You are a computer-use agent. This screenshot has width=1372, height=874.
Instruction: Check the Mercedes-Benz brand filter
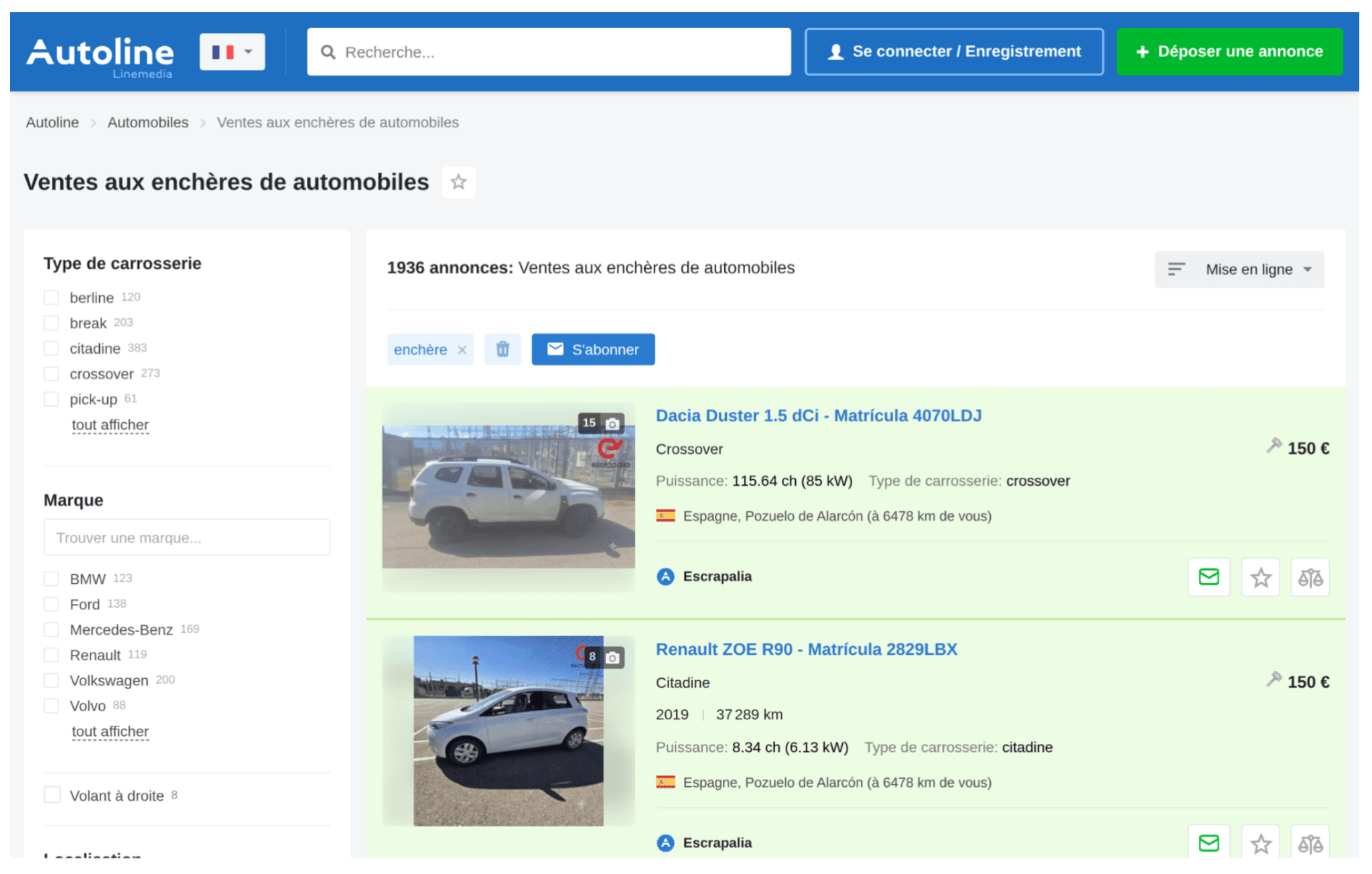pyautogui.click(x=51, y=630)
